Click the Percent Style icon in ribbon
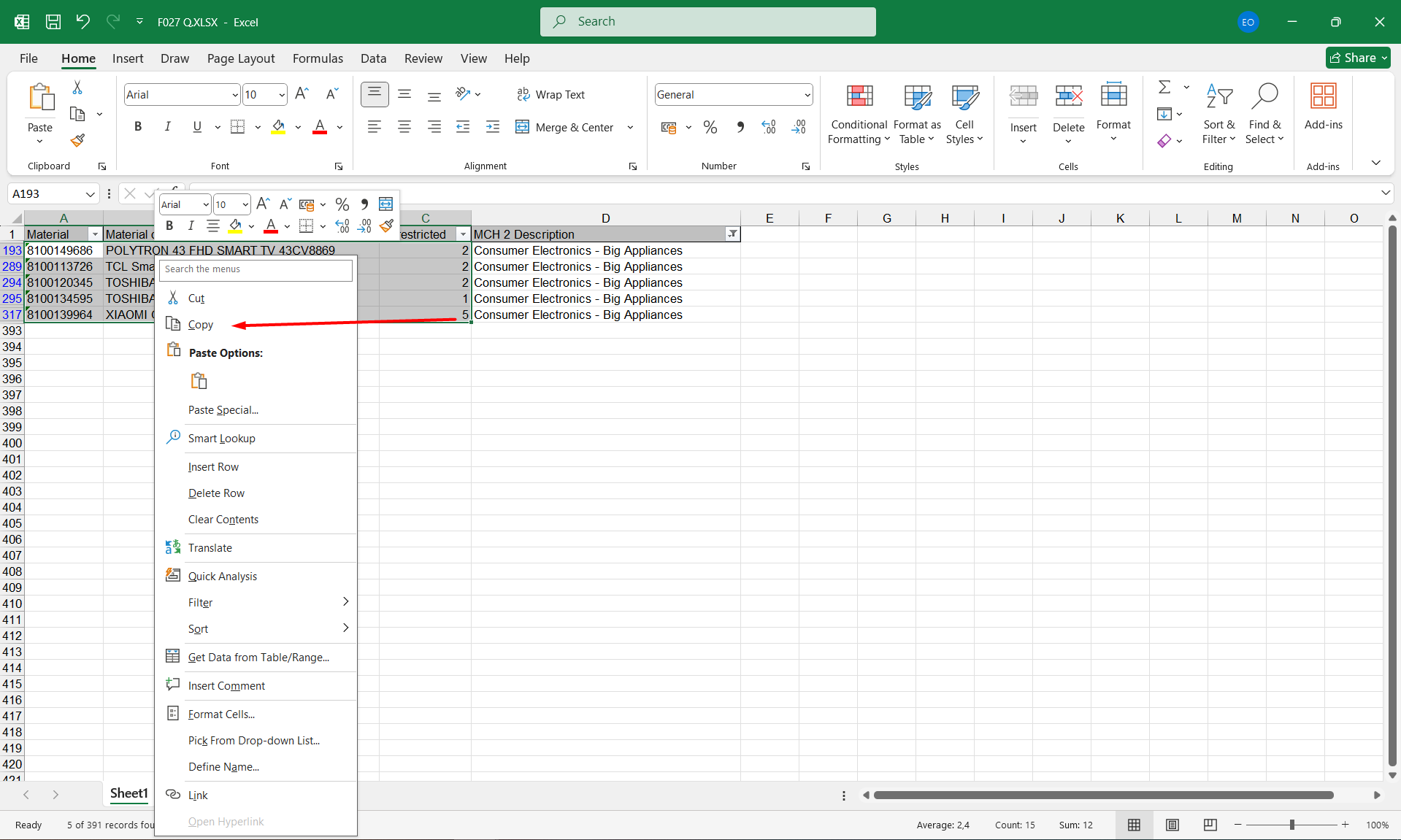This screenshot has width=1401, height=840. coord(710,127)
